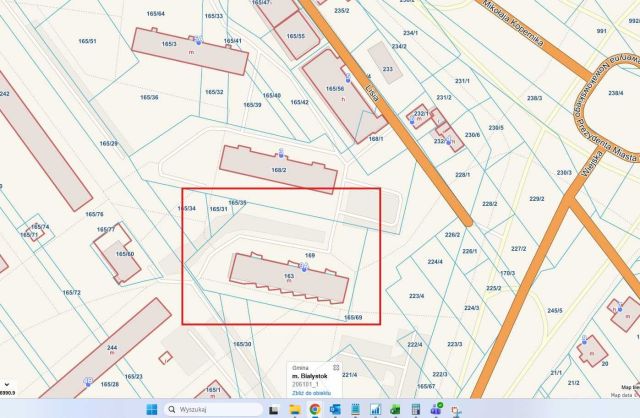Click parcel label 224/4

click(435, 262)
